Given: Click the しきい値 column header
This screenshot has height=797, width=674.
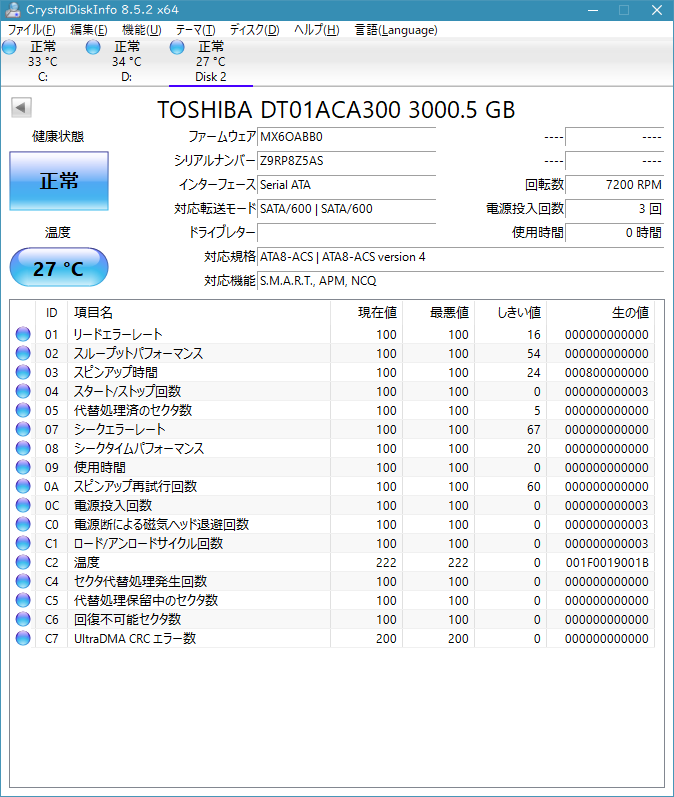Looking at the screenshot, I should click(511, 313).
